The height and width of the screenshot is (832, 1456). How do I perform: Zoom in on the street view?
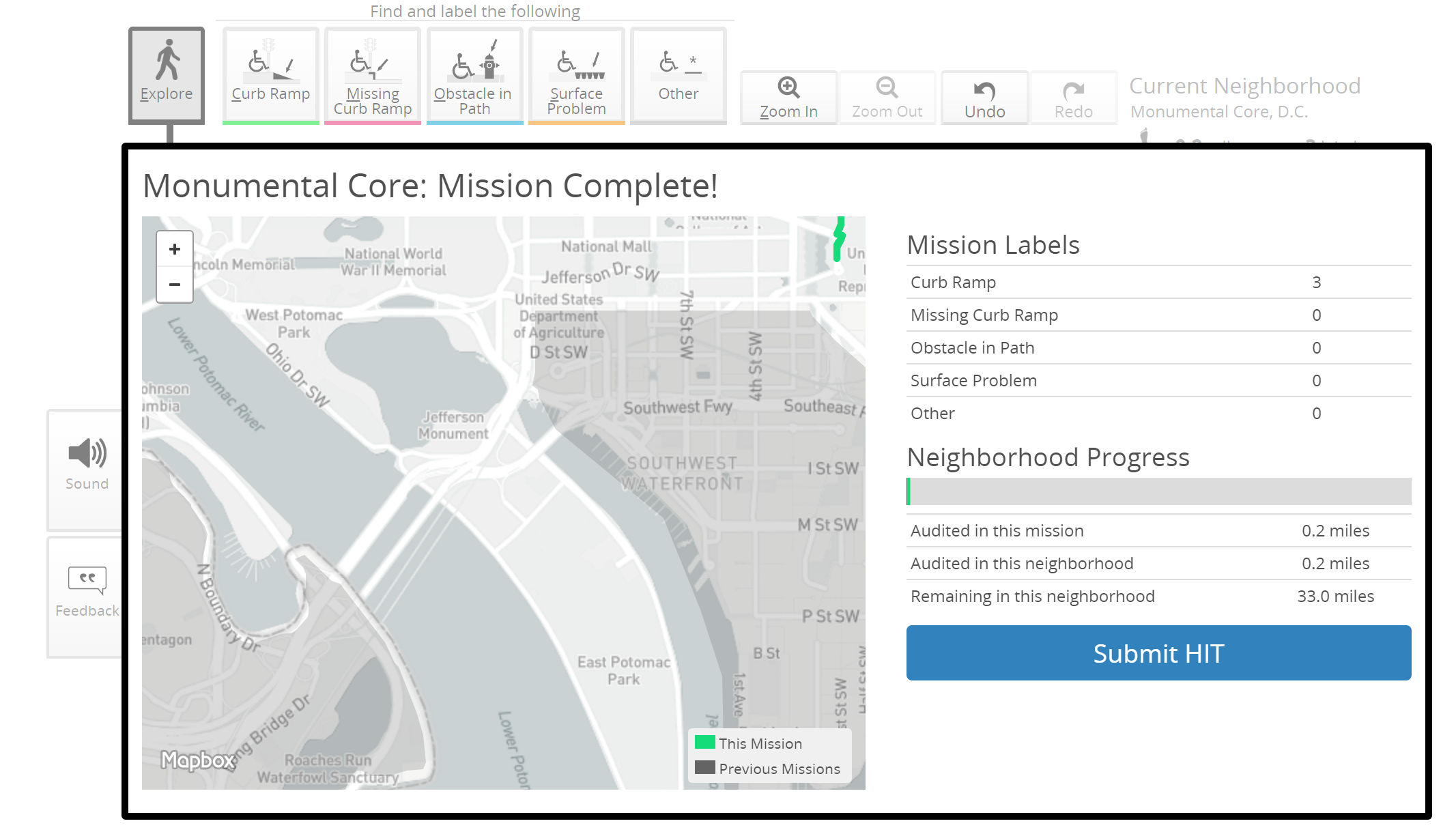pos(788,97)
